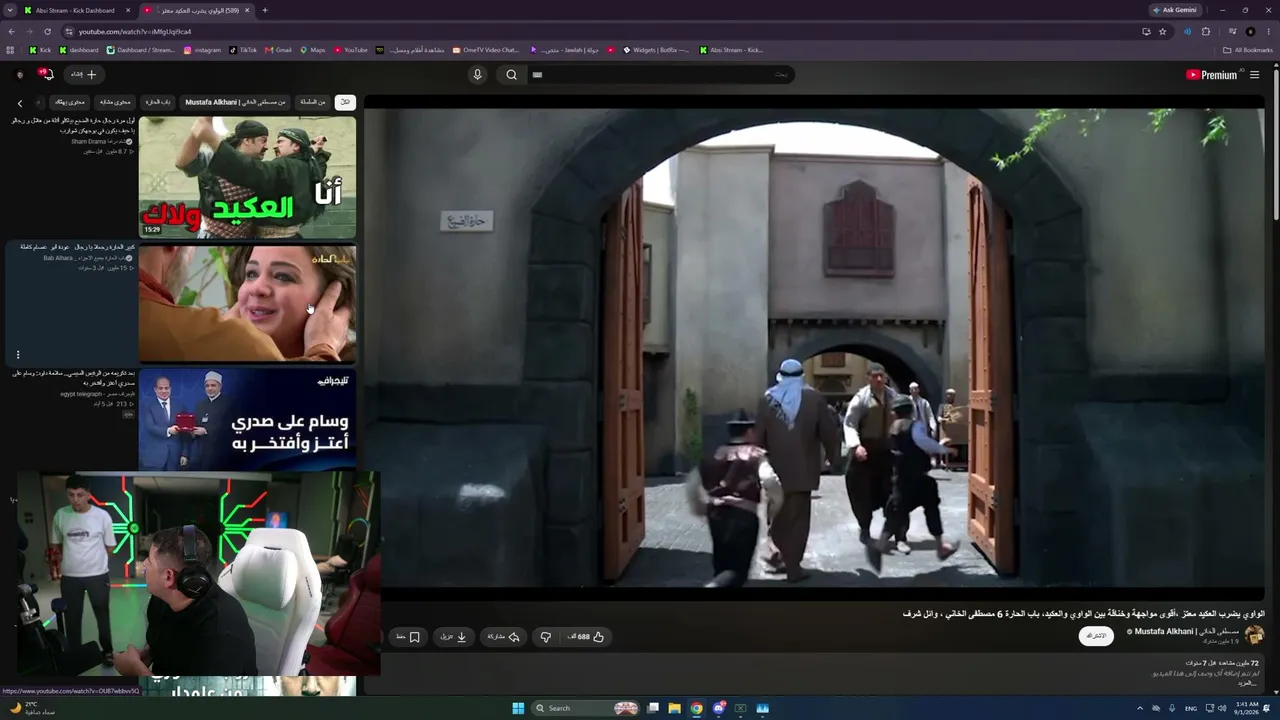Open the Widgets | Botrix bookmark
This screenshot has height=720, width=1280.
(x=656, y=50)
